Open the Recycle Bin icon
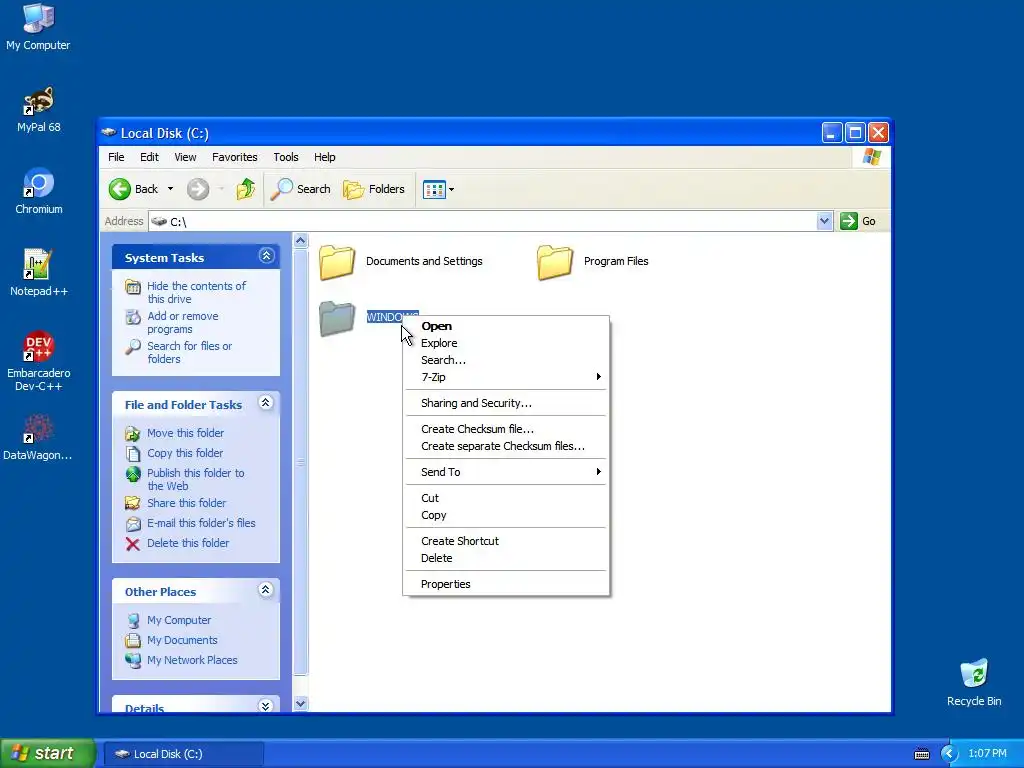Image resolution: width=1024 pixels, height=768 pixels. pos(974,682)
